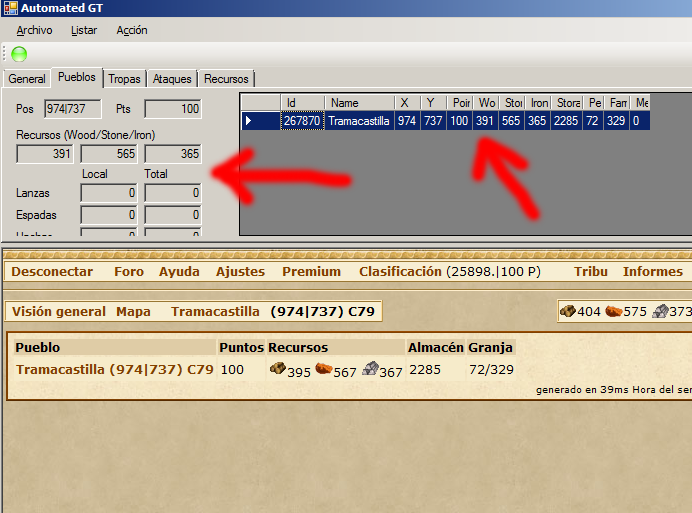Screen dimensions: 692x513
Task: Click the Pts field showing 100
Action: pyautogui.click(x=173, y=109)
